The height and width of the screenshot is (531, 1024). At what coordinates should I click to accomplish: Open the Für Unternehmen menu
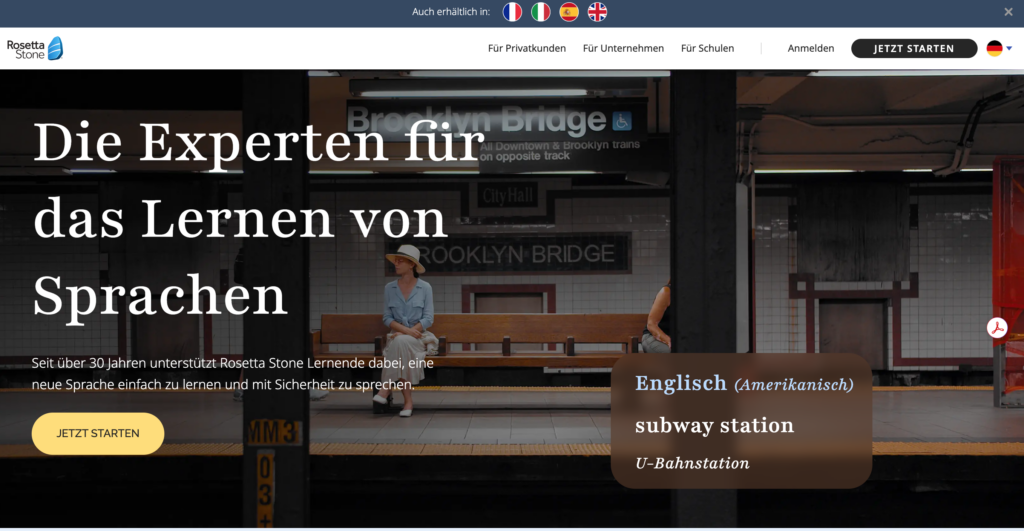(623, 48)
